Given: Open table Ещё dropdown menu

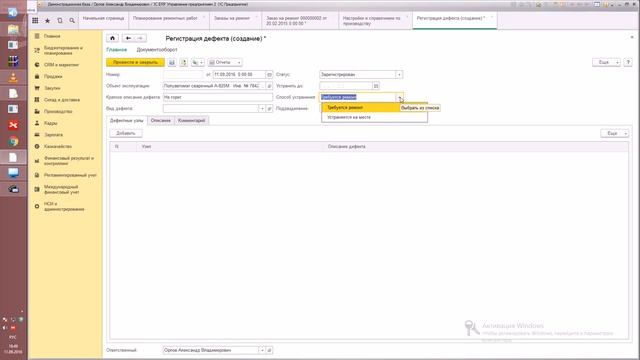Looking at the screenshot, I should click(614, 133).
